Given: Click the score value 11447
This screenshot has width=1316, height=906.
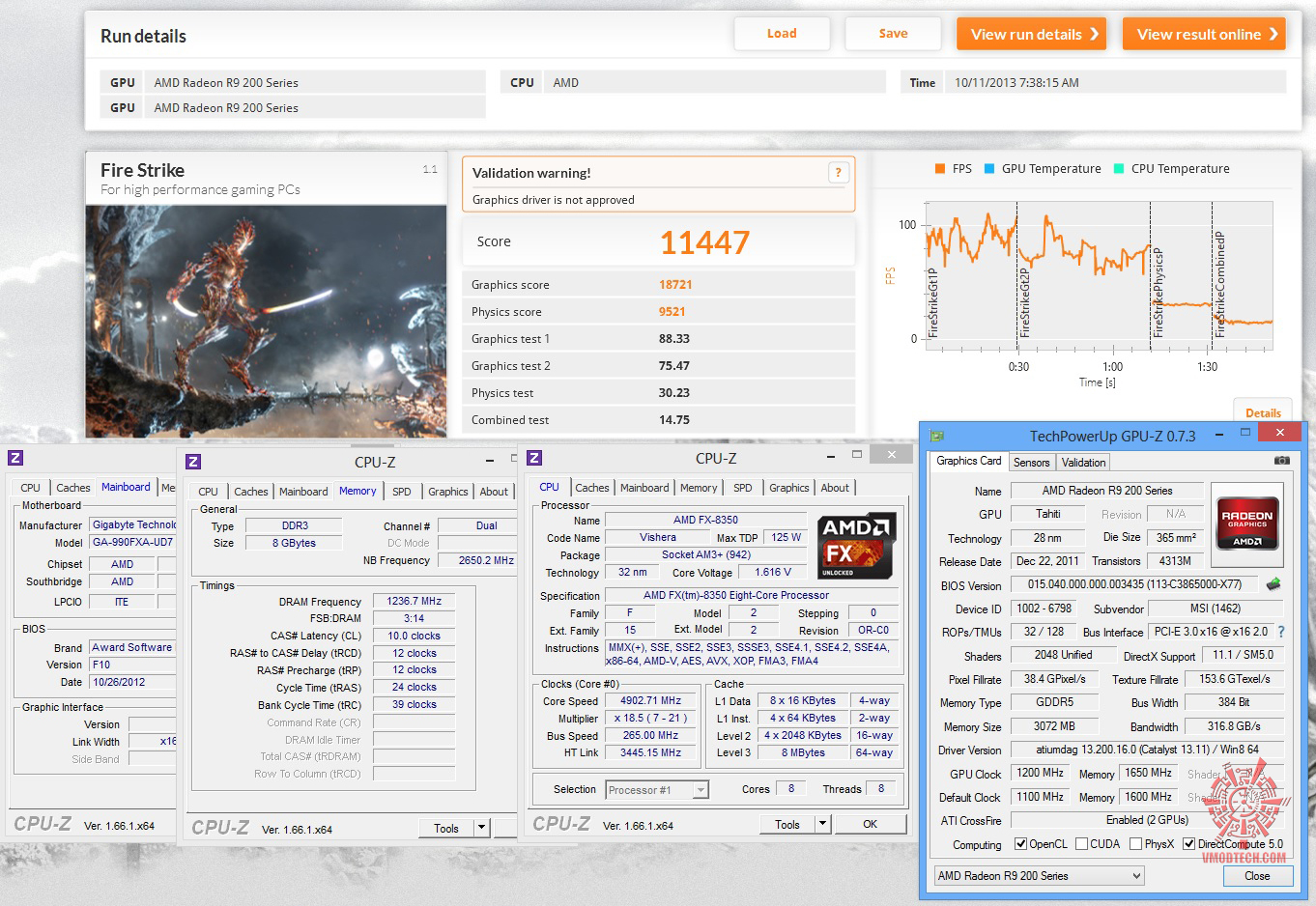Looking at the screenshot, I should point(704,242).
